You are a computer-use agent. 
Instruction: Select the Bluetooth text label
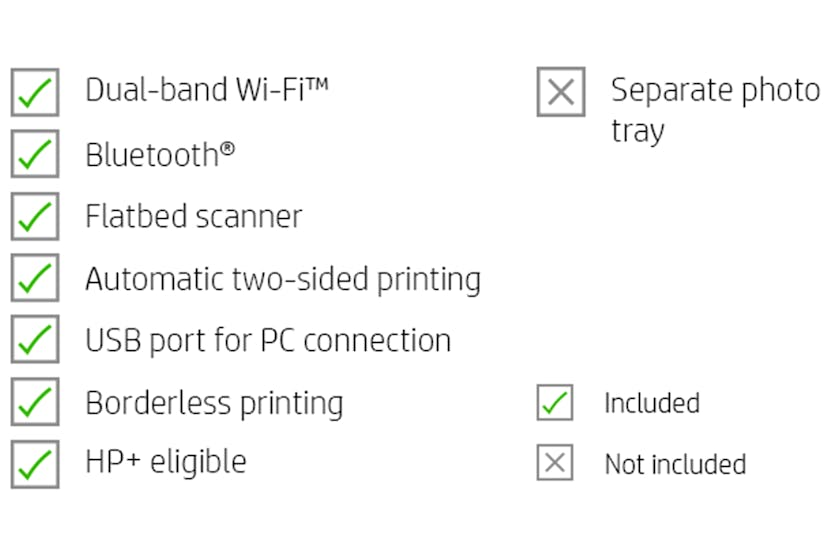pos(160,154)
